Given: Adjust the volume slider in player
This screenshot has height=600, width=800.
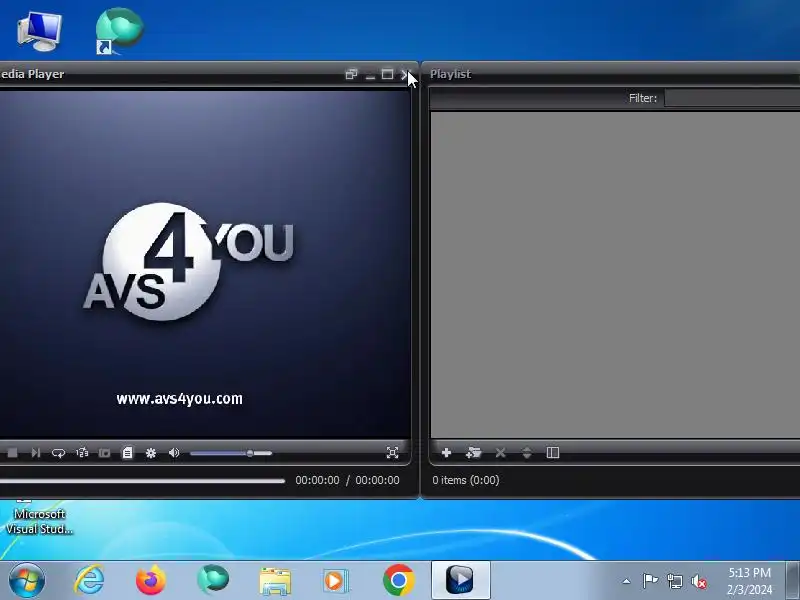Looking at the screenshot, I should [231, 453].
